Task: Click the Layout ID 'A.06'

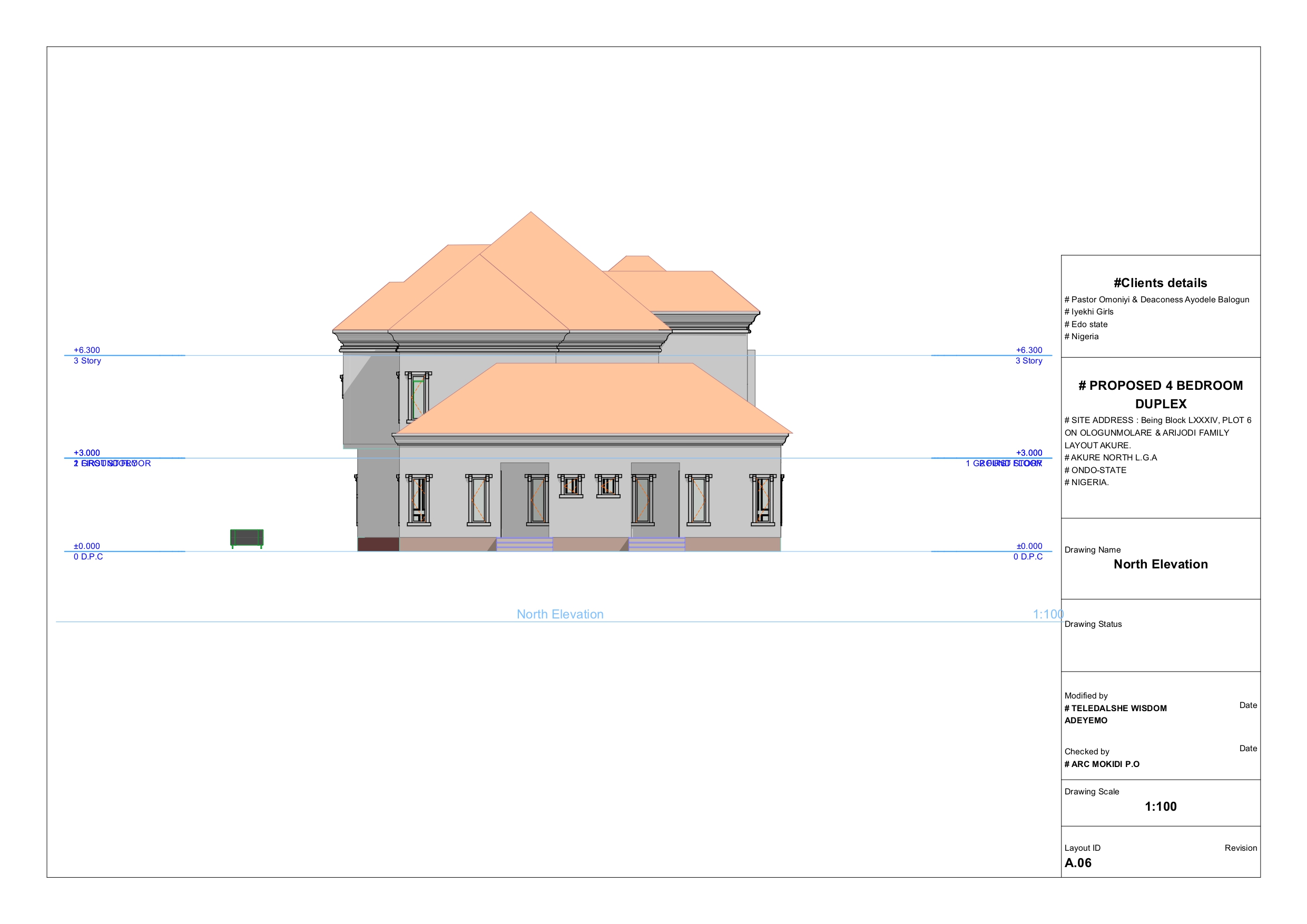Action: [1078, 862]
